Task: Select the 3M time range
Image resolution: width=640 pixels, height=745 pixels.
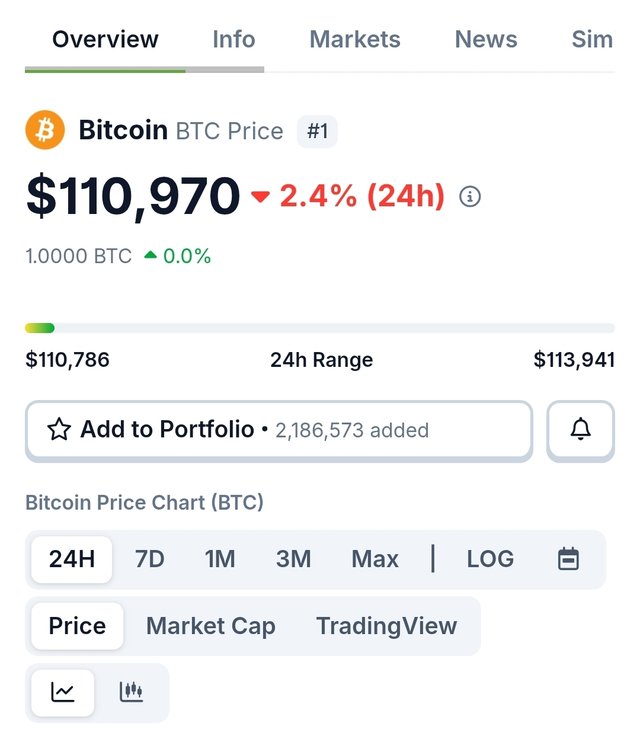Action: point(293,559)
